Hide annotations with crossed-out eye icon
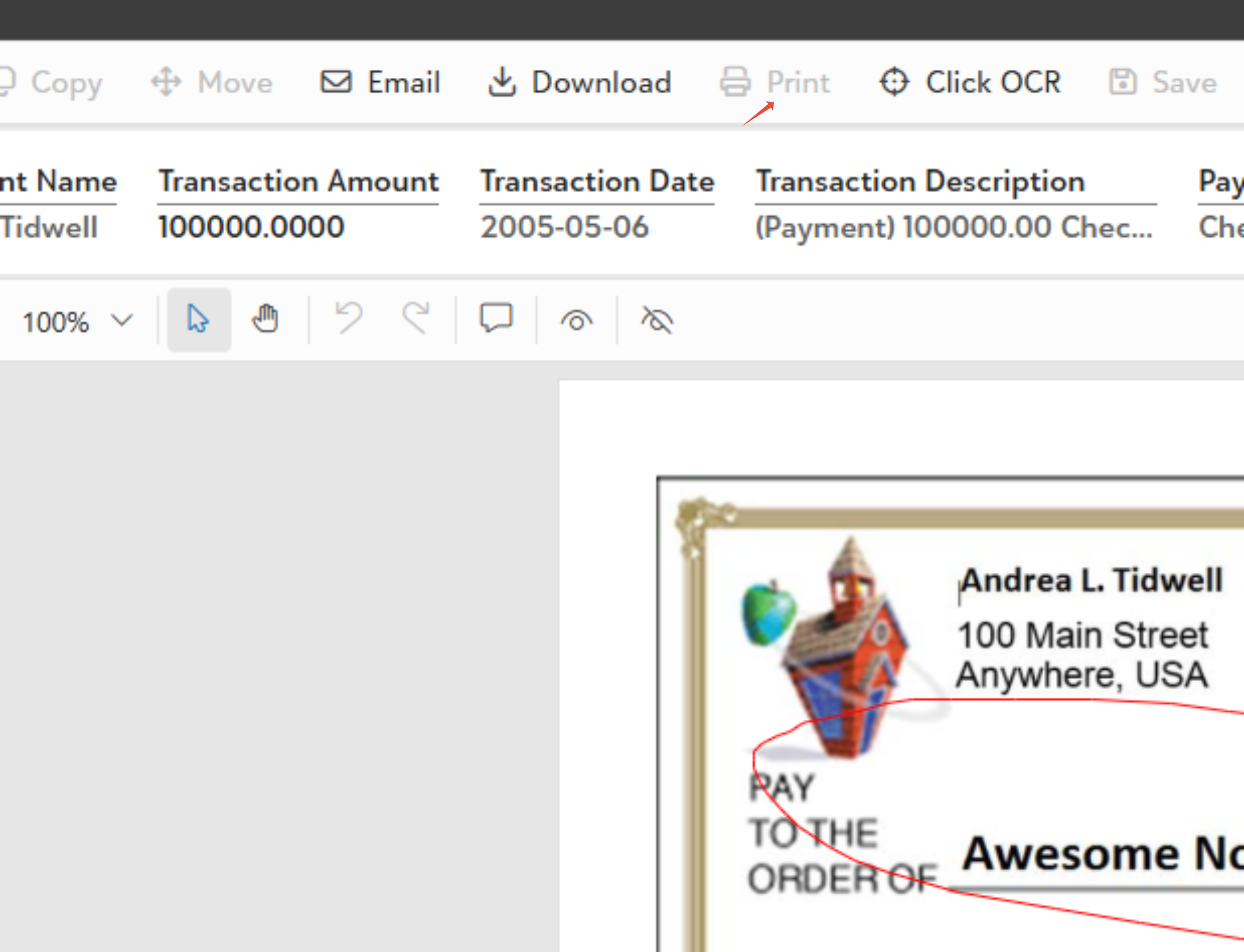The width and height of the screenshot is (1244, 952). pyautogui.click(x=657, y=320)
